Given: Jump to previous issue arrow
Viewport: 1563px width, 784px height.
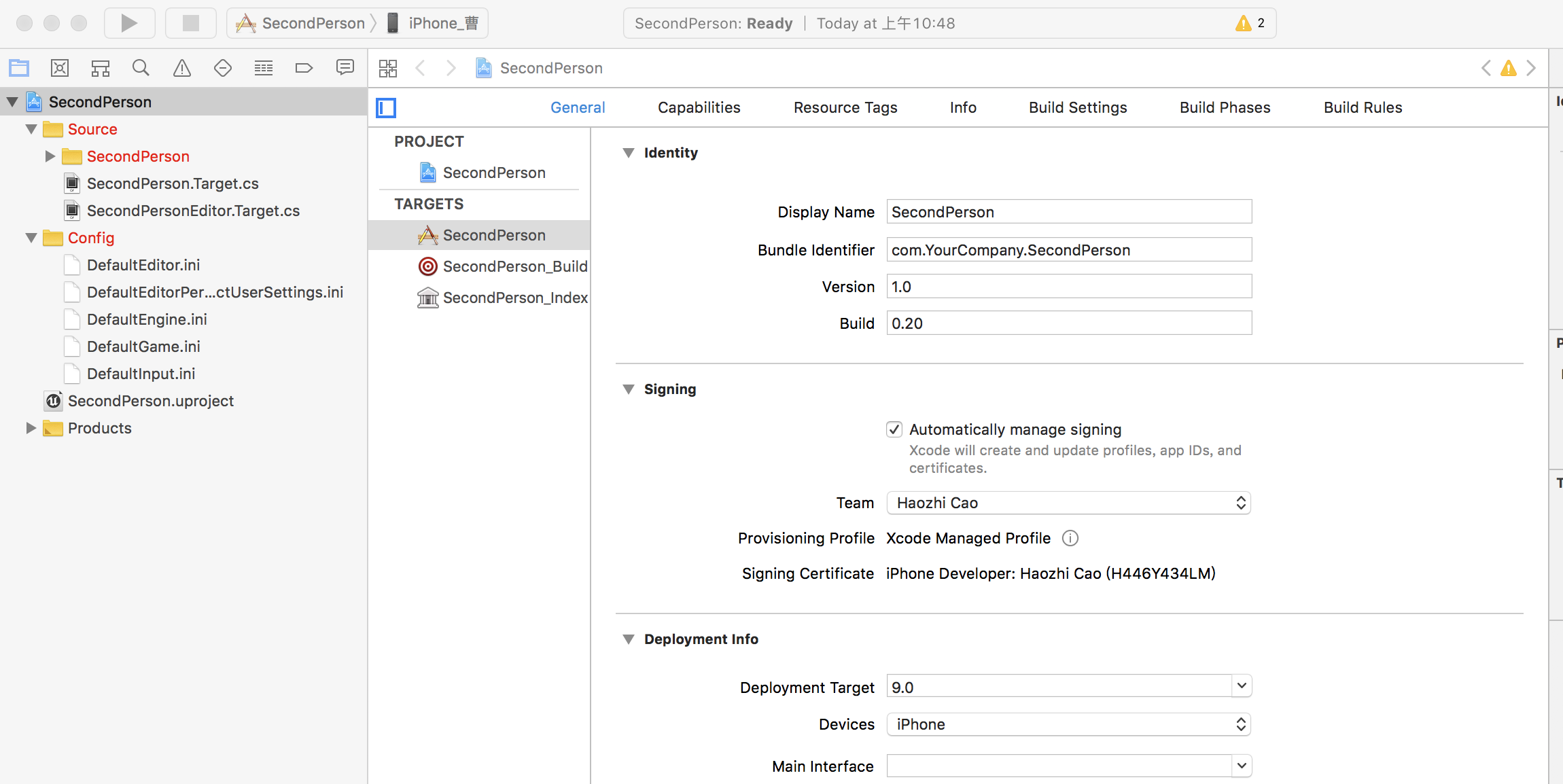Looking at the screenshot, I should tap(1486, 68).
